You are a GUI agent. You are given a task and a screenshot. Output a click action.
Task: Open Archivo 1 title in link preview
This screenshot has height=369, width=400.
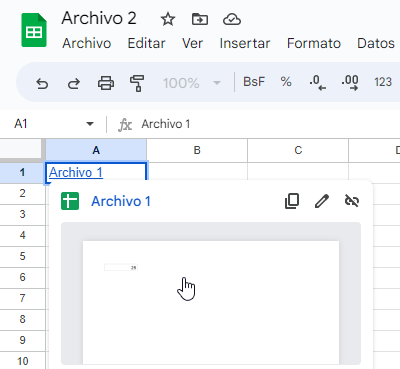[121, 201]
